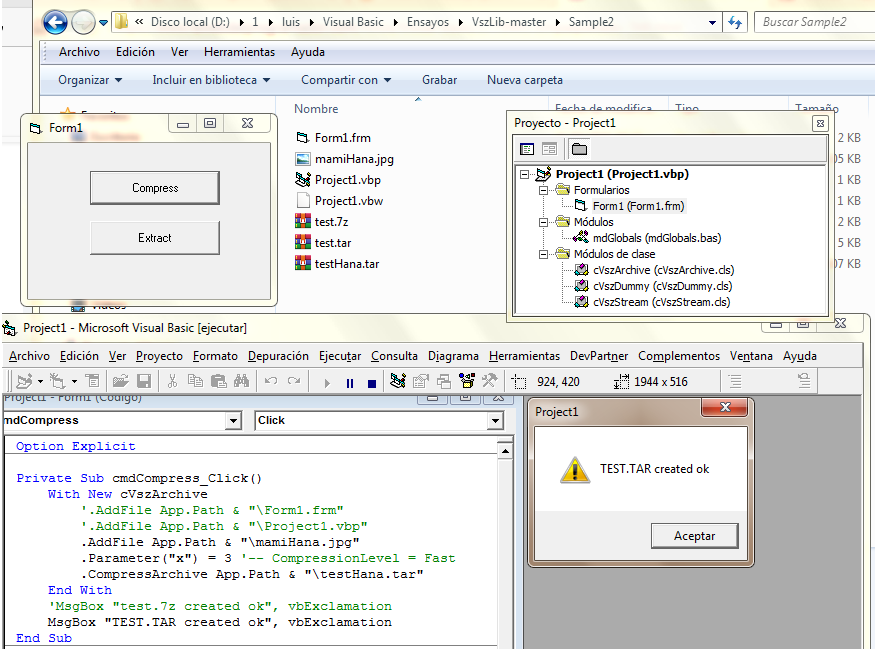Open the Object Browser toolbar icon

[467, 382]
